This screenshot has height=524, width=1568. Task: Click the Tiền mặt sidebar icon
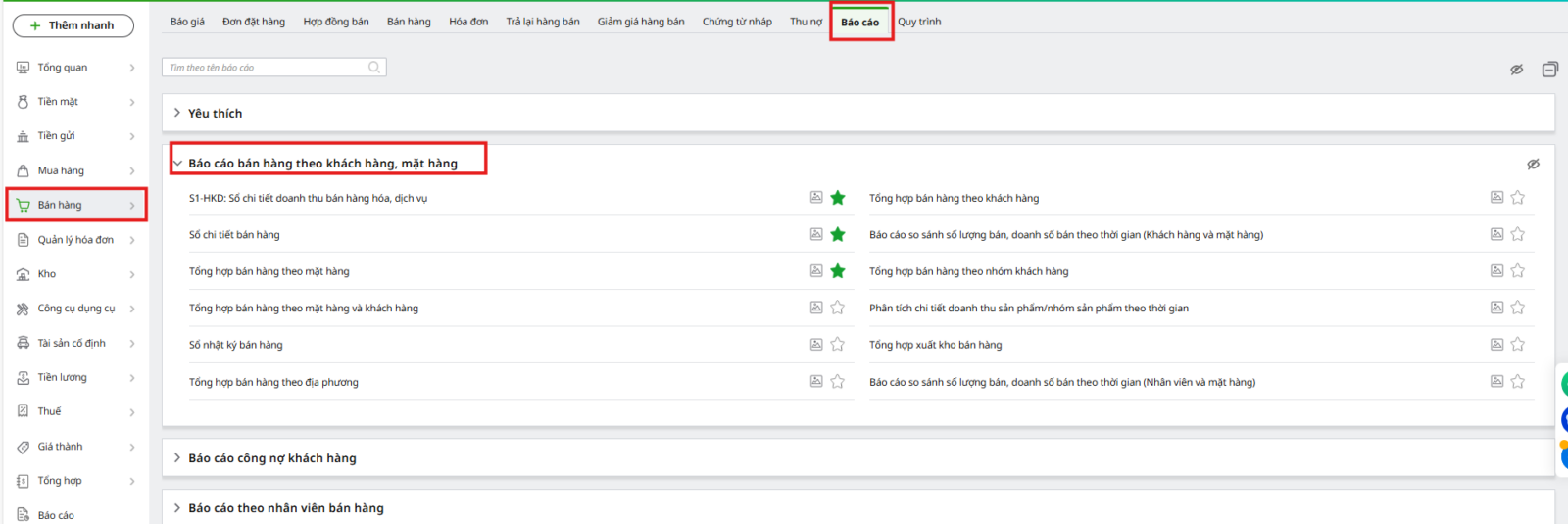click(23, 102)
